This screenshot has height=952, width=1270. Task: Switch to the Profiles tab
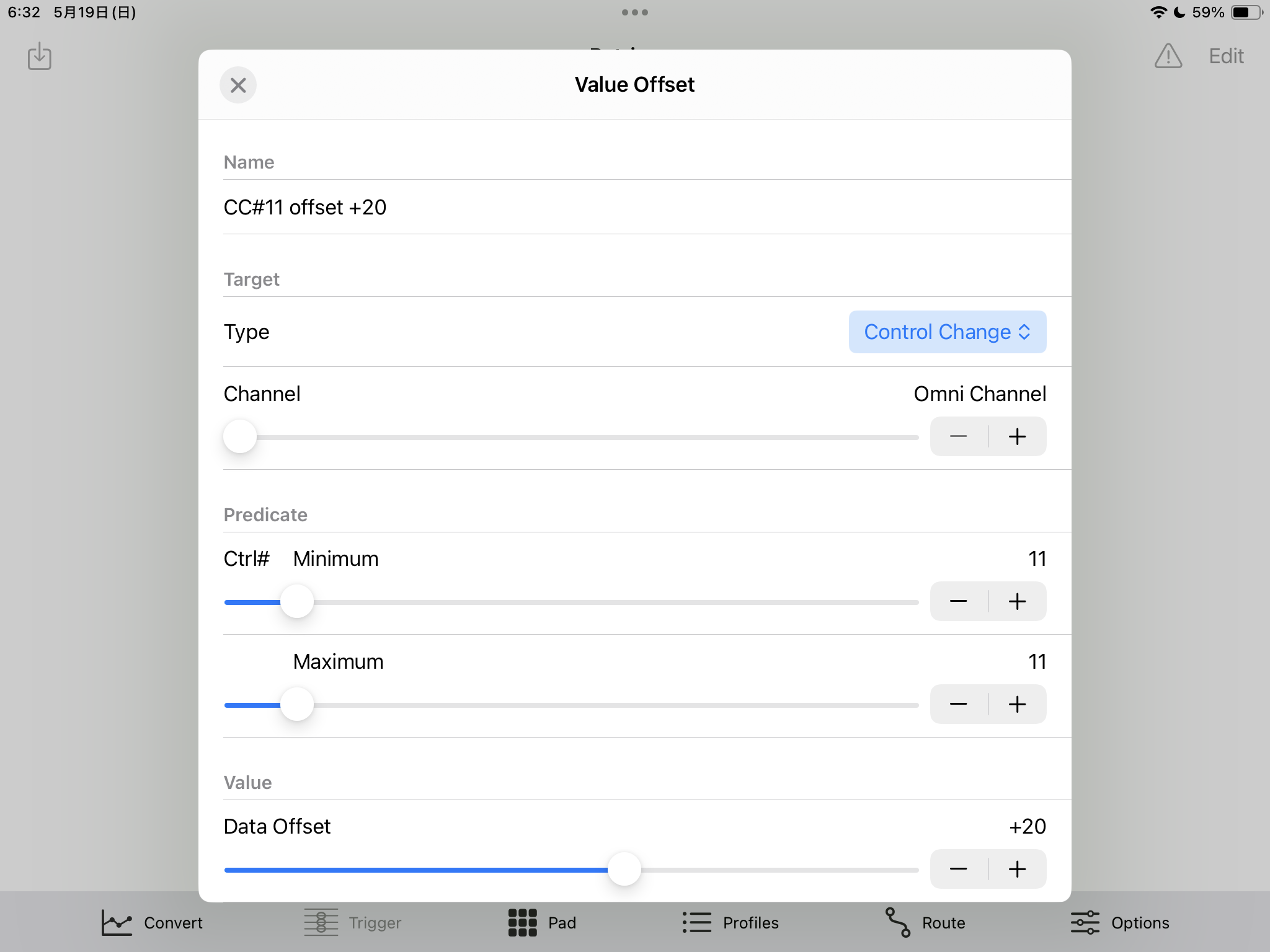(x=730, y=923)
